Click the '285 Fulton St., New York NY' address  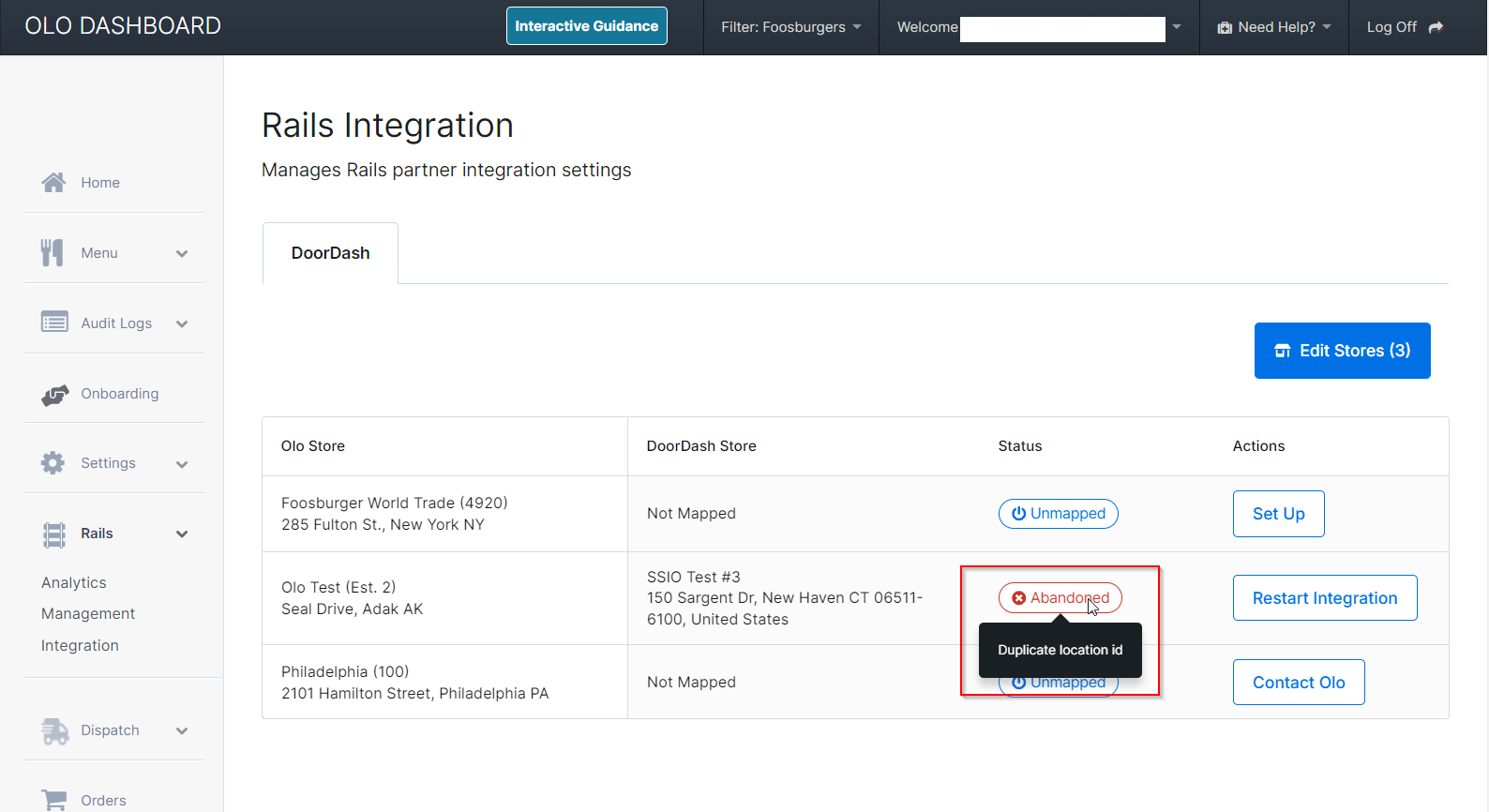pyautogui.click(x=383, y=525)
